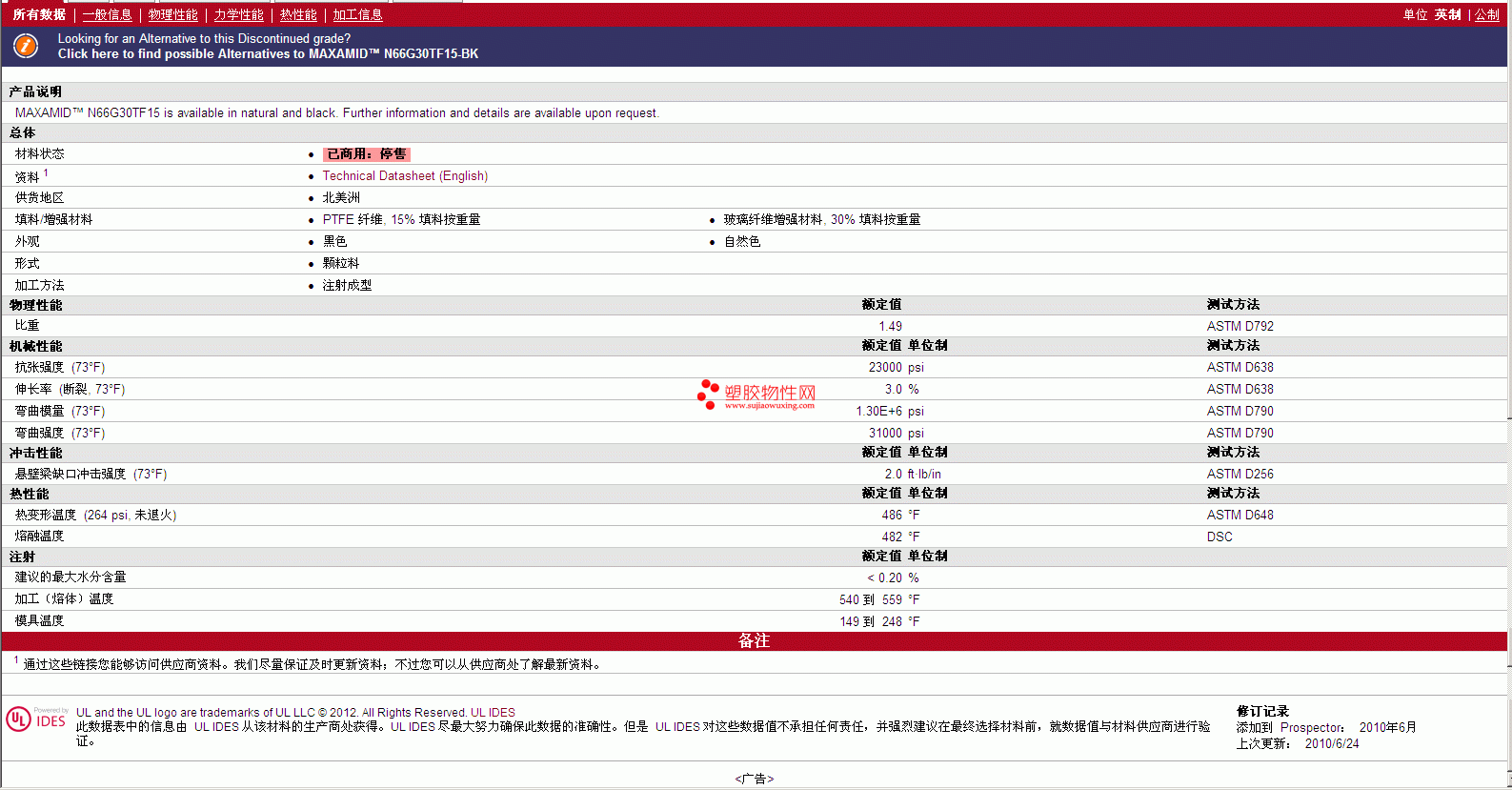The height and width of the screenshot is (790, 1512).
Task: Click PTFE 纤维, 15% 填料按重量 entry
Action: point(401,220)
